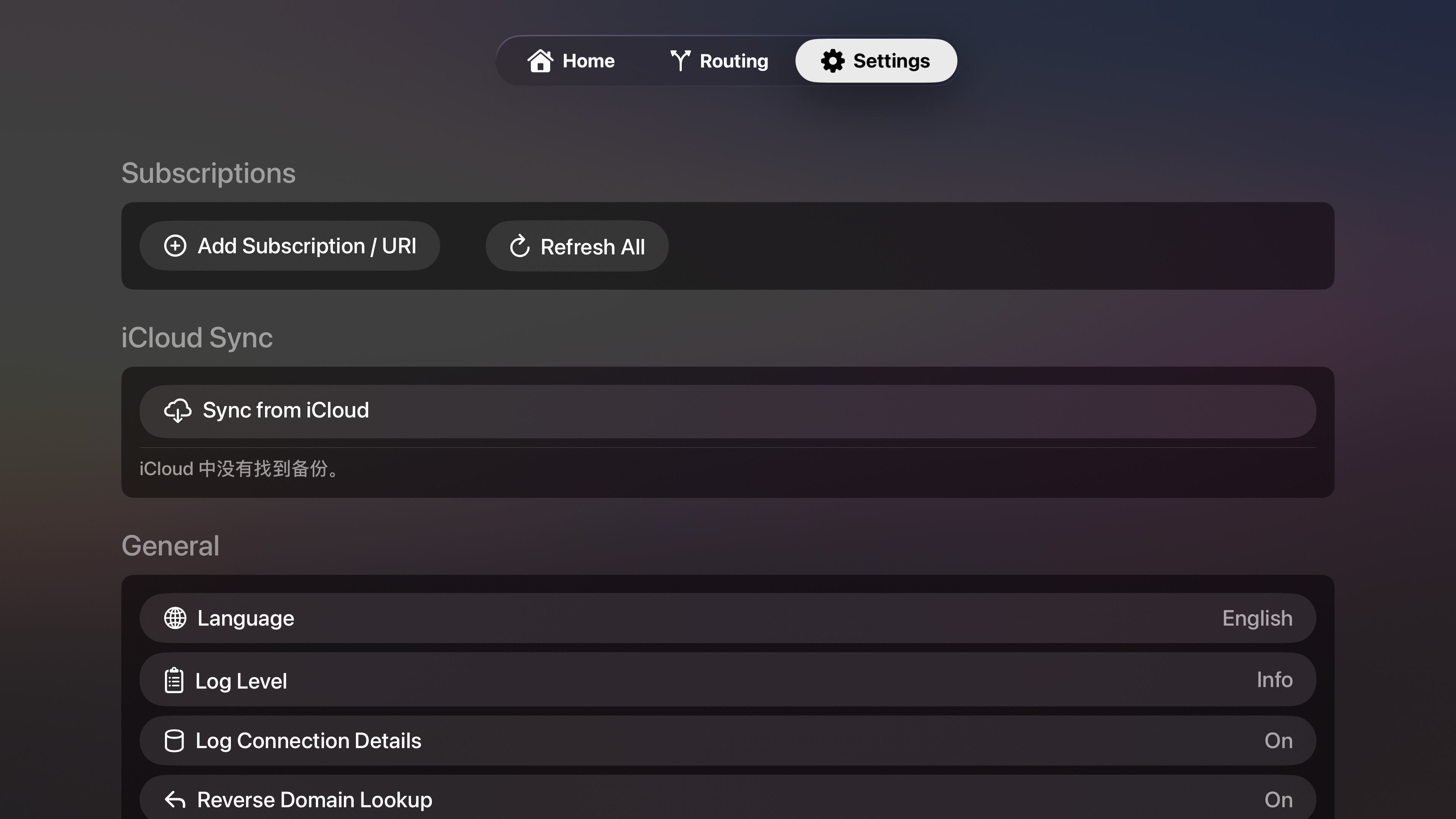
Task: Click the iCloud 中没有找到备份 status text
Action: (240, 469)
